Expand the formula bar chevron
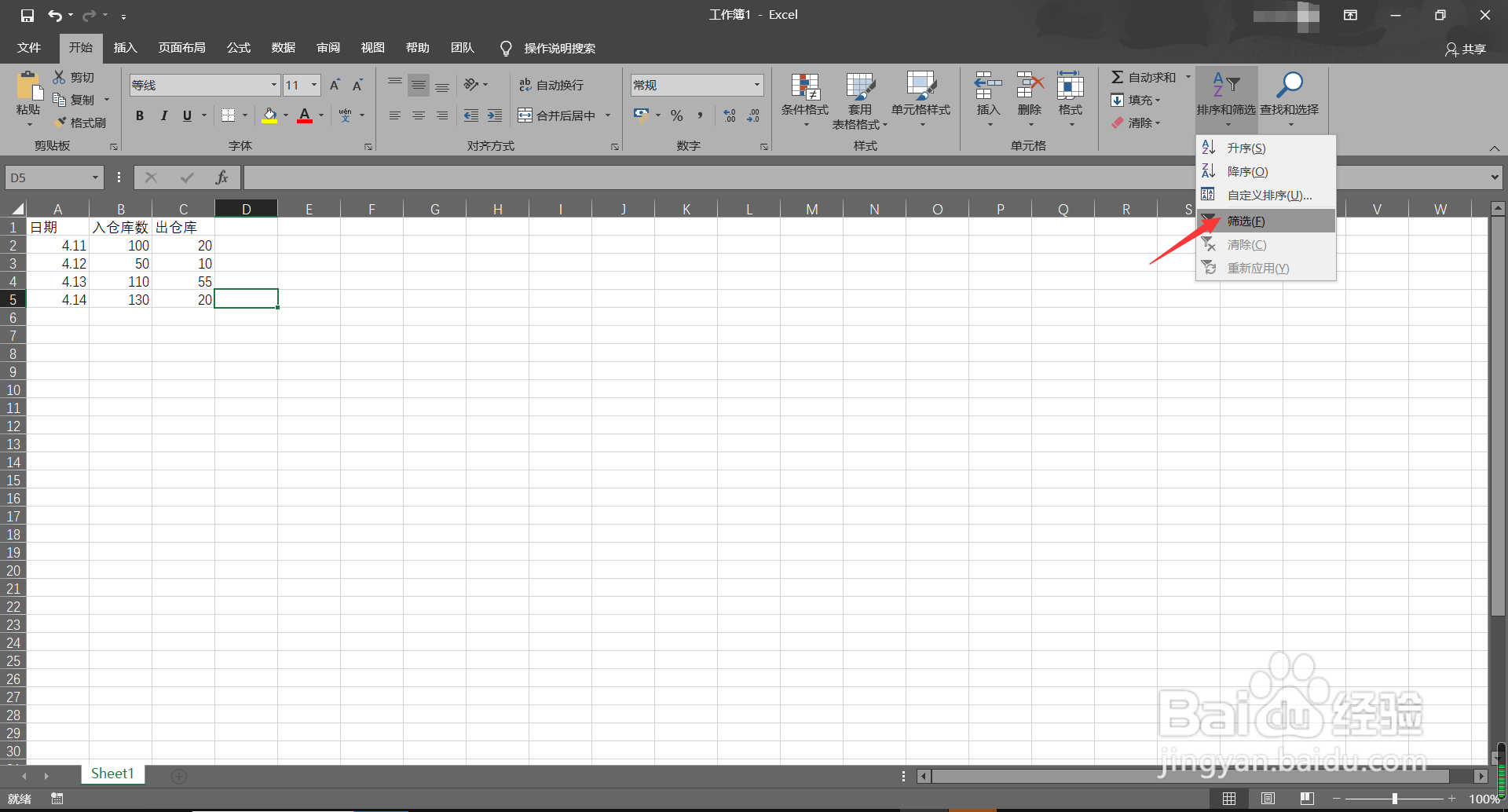Image resolution: width=1508 pixels, height=812 pixels. pos(1495,177)
